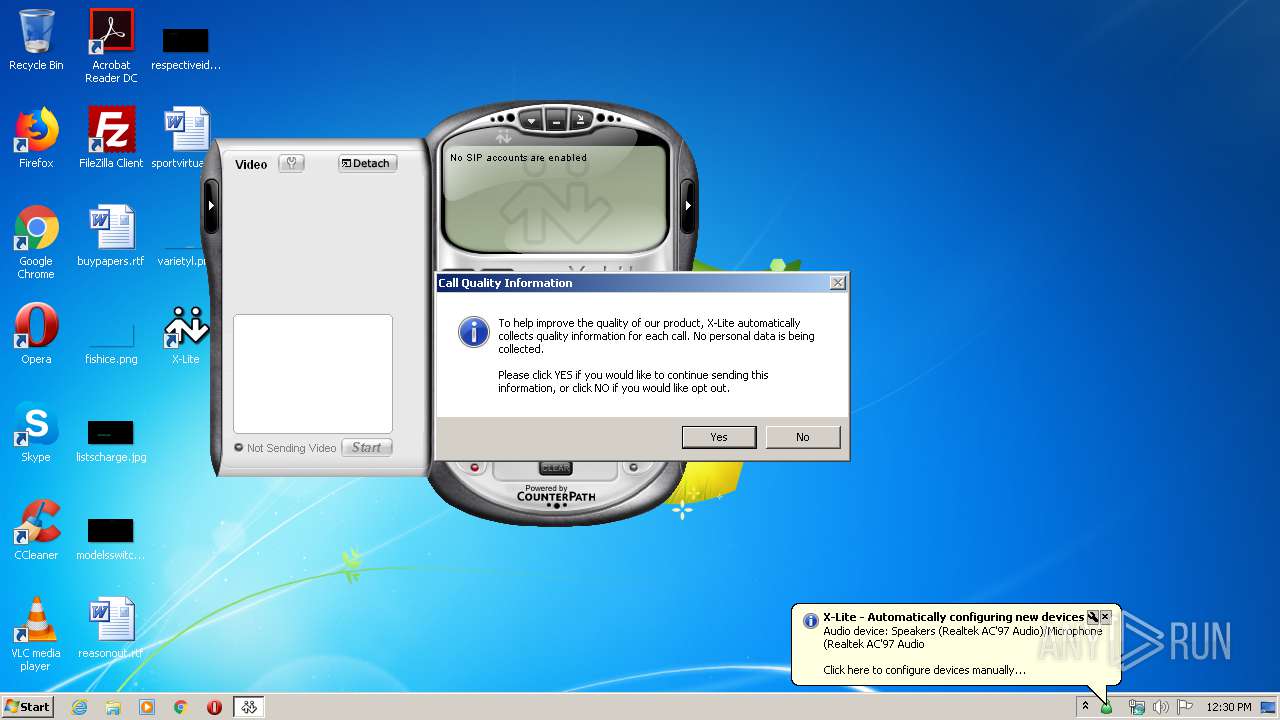Close the Call Quality Information dialog
Screen dimensions: 1280x720
point(838,283)
